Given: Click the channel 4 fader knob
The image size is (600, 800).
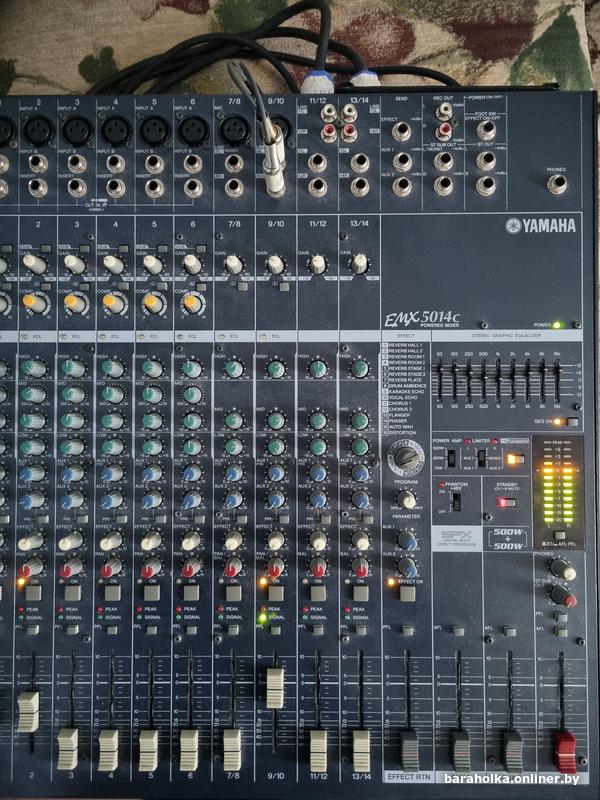Looking at the screenshot, I should tap(108, 750).
